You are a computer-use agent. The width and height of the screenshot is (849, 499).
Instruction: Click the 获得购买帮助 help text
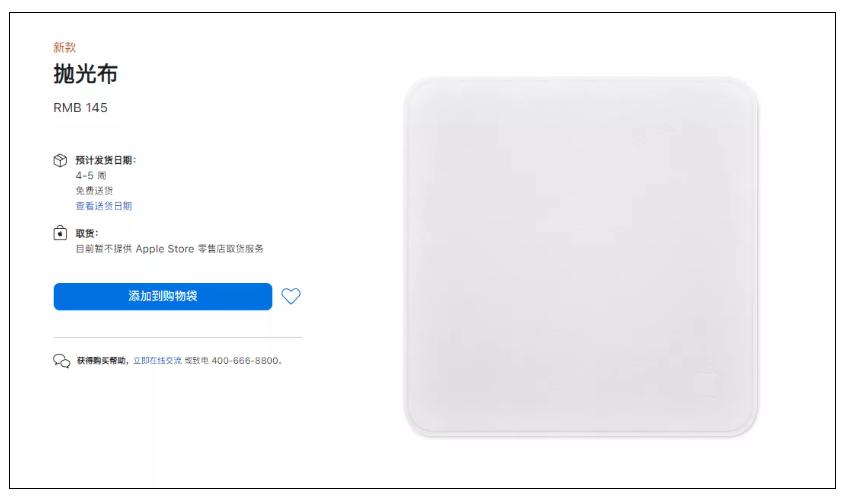[x=102, y=360]
